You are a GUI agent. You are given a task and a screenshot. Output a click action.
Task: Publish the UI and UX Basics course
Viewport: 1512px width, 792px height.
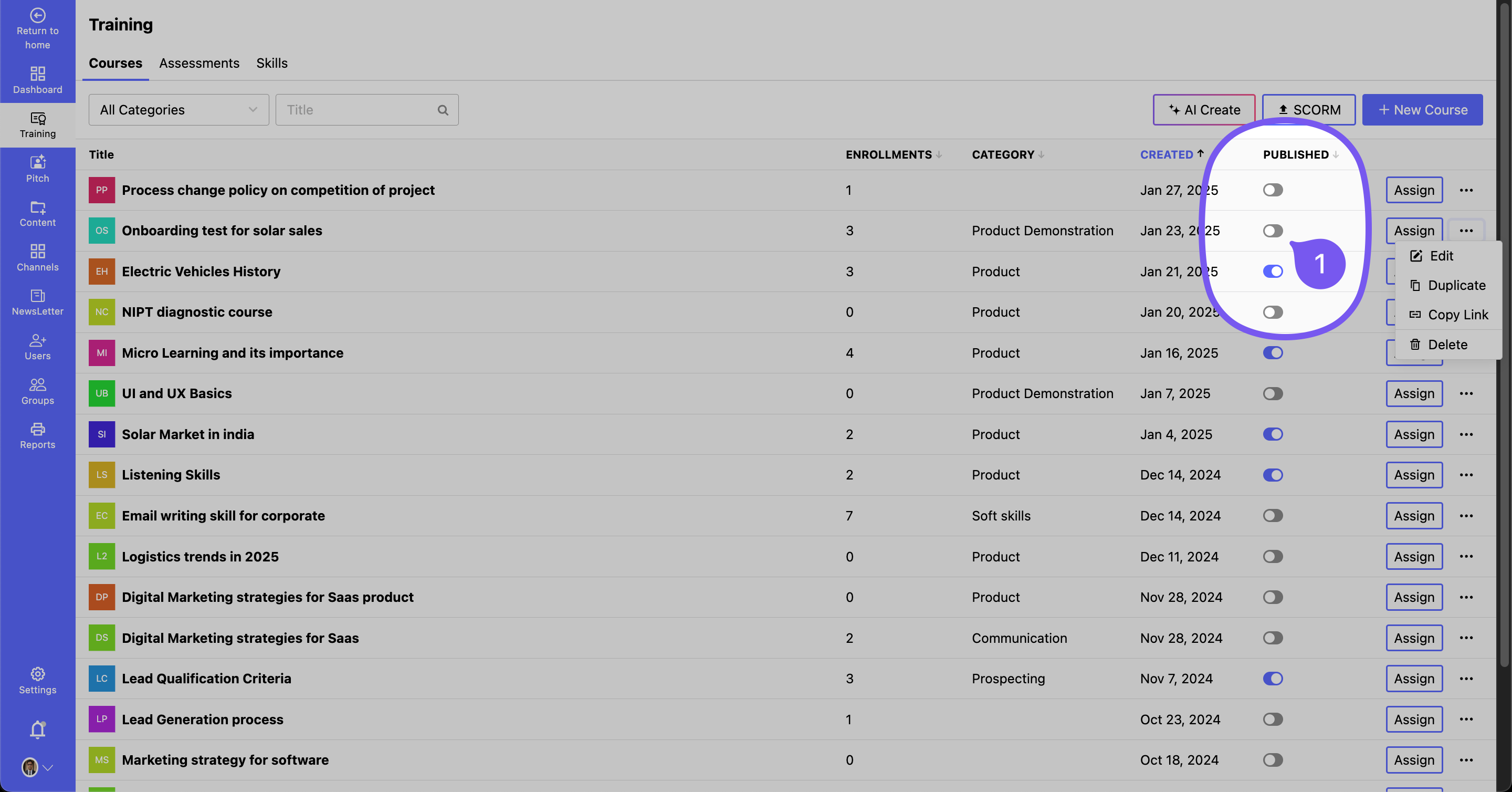click(x=1273, y=393)
